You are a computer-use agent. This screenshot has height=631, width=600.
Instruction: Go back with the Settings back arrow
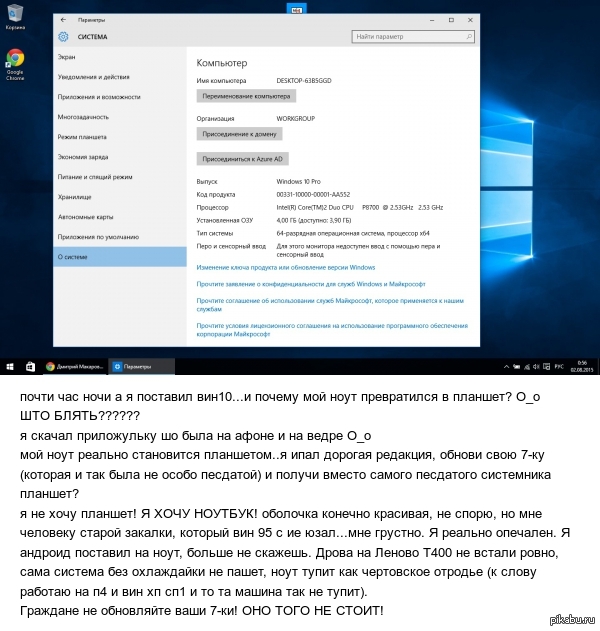(x=63, y=20)
